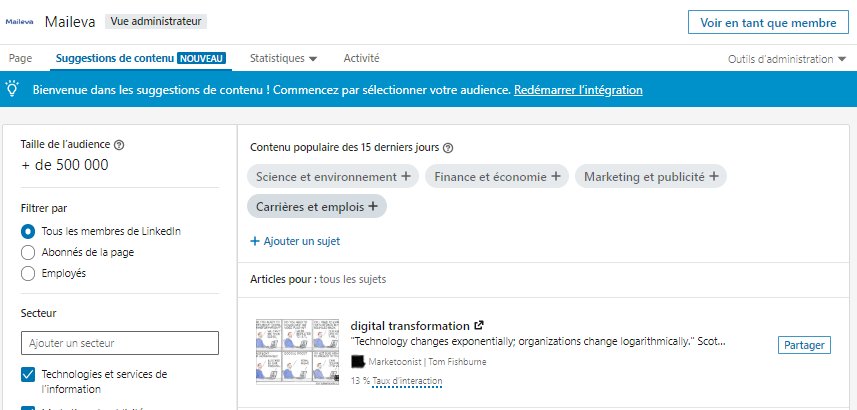Add the Marketing et publicité topic
Viewport: 857px width, 410px height.
650,177
